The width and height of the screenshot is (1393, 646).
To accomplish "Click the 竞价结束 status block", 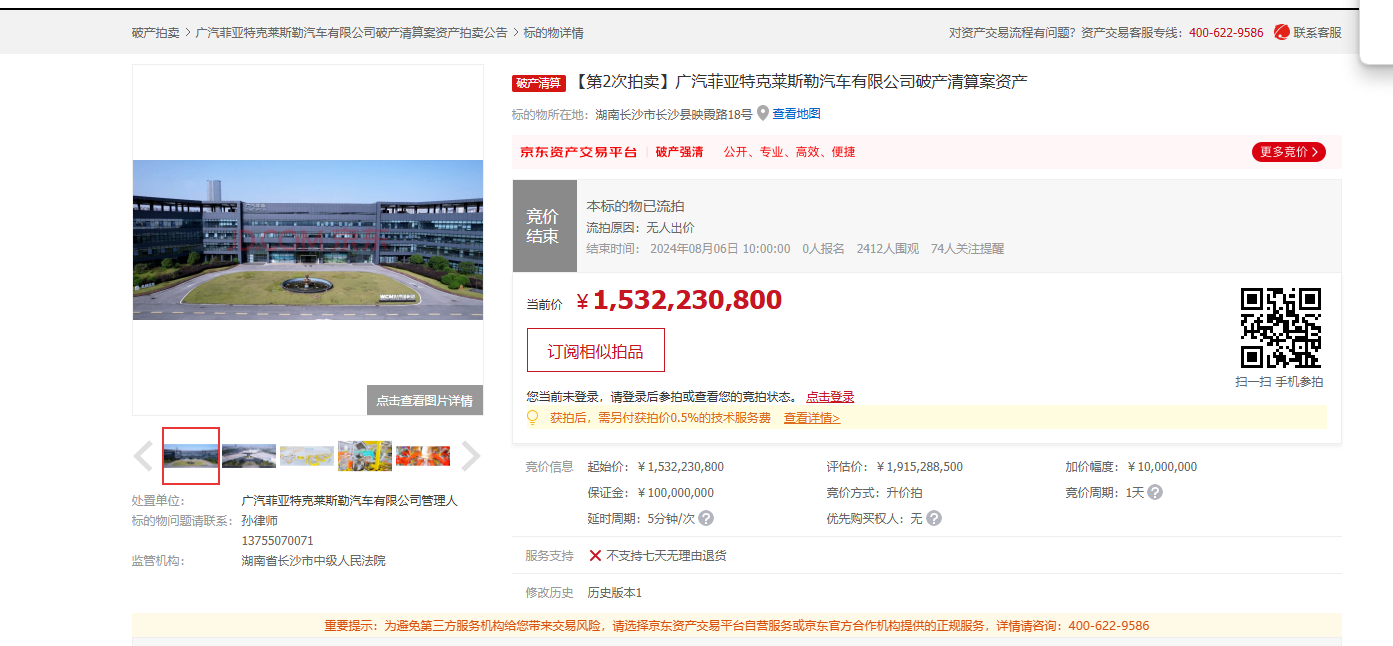I will click(544, 226).
